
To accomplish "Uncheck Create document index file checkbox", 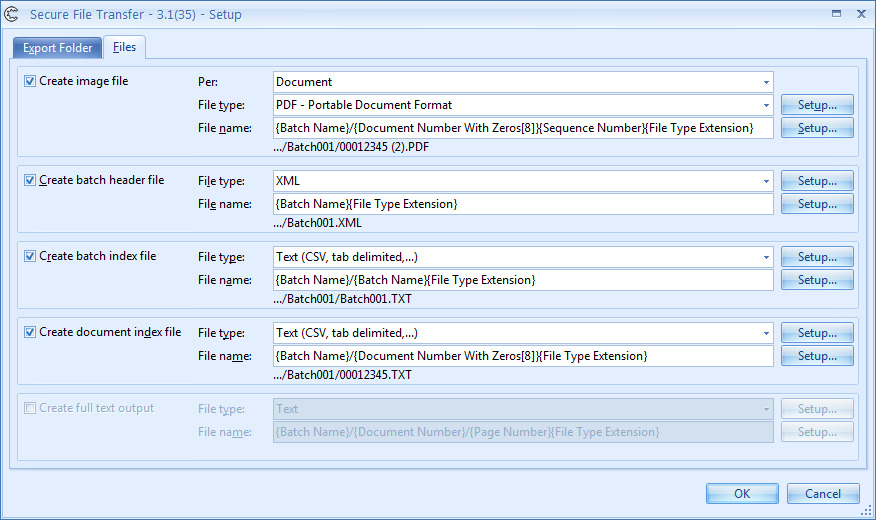I will point(30,332).
